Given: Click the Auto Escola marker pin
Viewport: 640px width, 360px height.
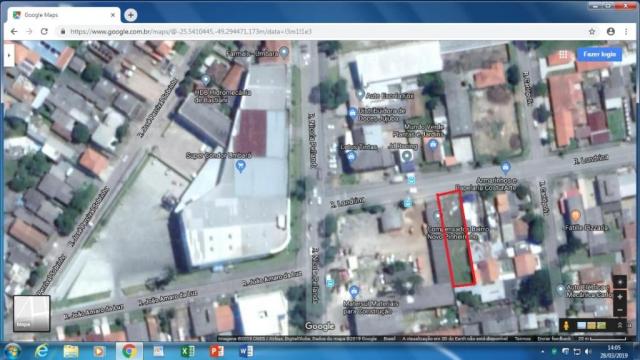Looking at the screenshot, I should [360, 95].
